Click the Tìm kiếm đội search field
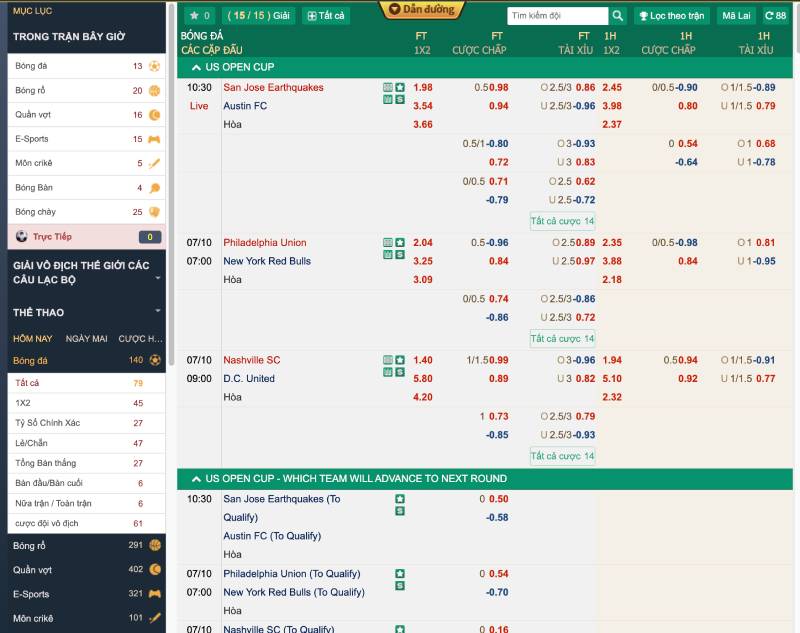The image size is (800, 633). pyautogui.click(x=558, y=16)
